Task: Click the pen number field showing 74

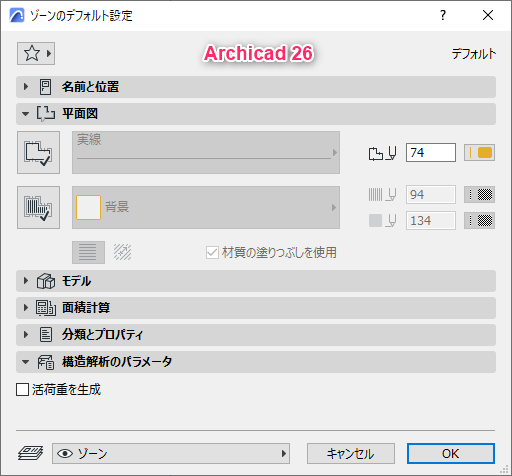Action: tap(431, 153)
